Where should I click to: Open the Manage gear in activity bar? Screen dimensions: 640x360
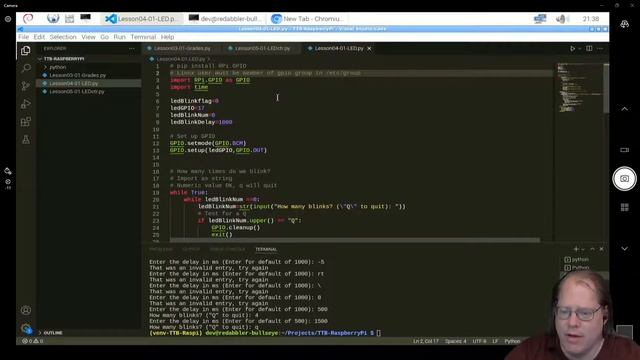point(26,328)
